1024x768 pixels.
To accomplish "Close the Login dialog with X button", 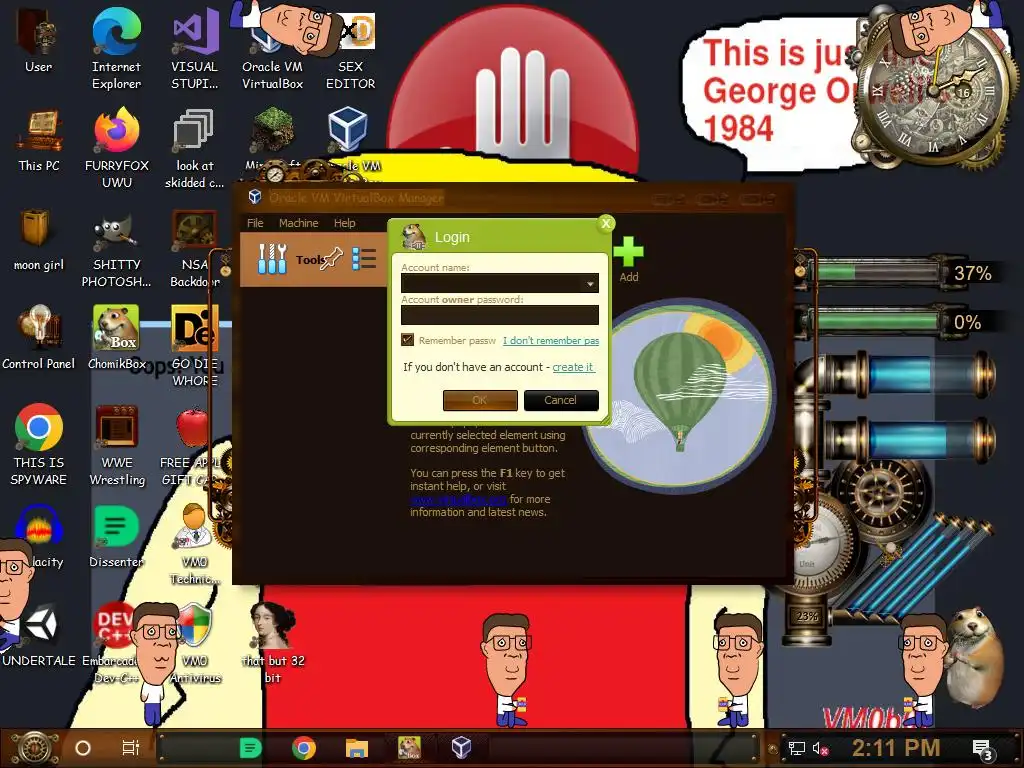I will coord(606,223).
